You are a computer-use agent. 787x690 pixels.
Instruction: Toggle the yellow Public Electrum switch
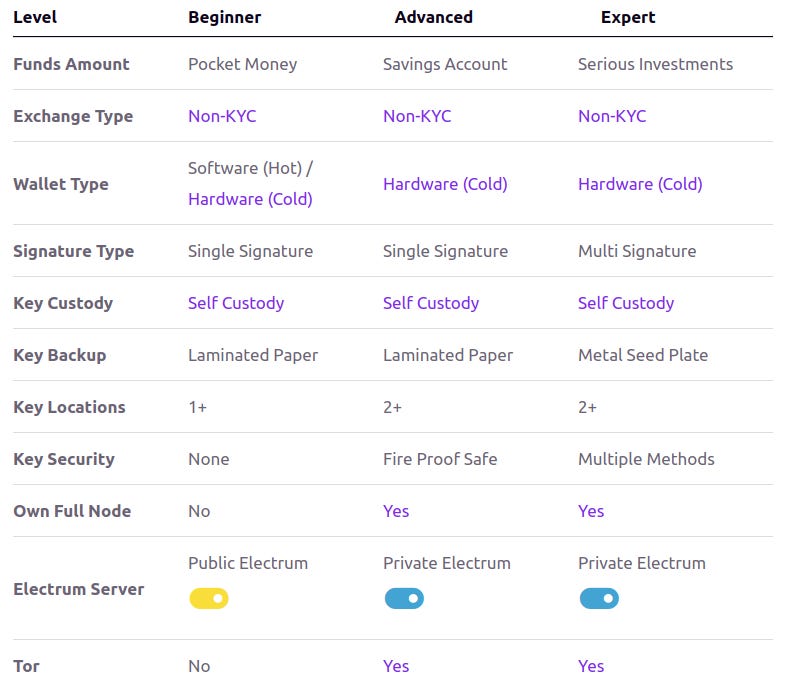tap(209, 598)
